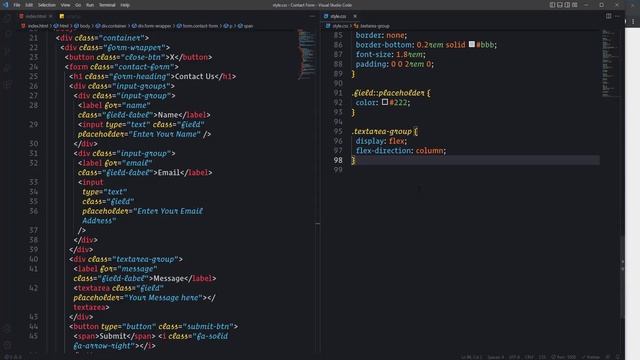Open the Selection menu
Viewport: 640px width, 360px height.
[x=47, y=5]
